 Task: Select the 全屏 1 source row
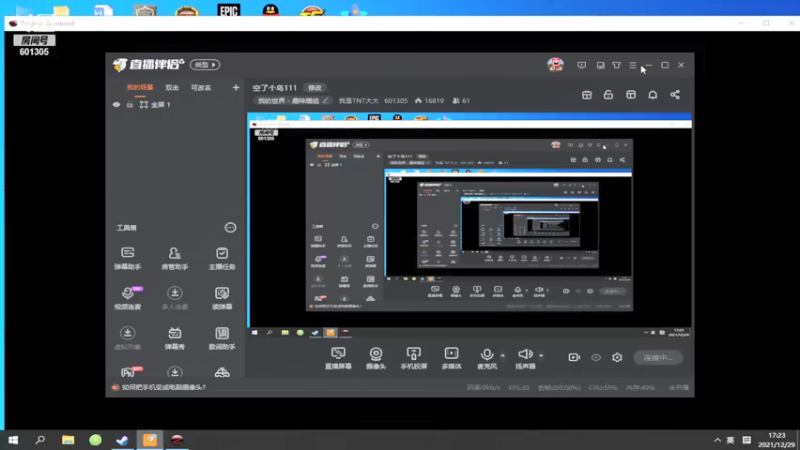(x=175, y=105)
